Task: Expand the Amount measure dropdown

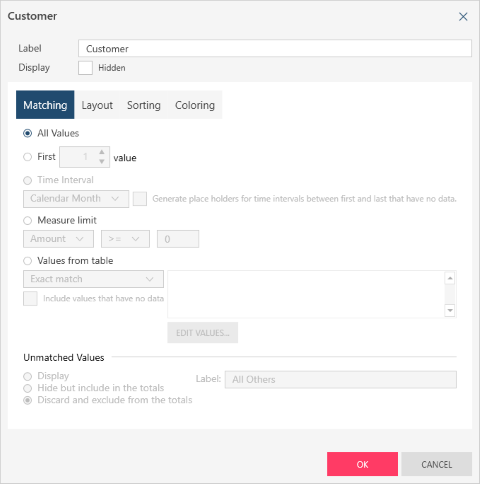Action: 58,239
